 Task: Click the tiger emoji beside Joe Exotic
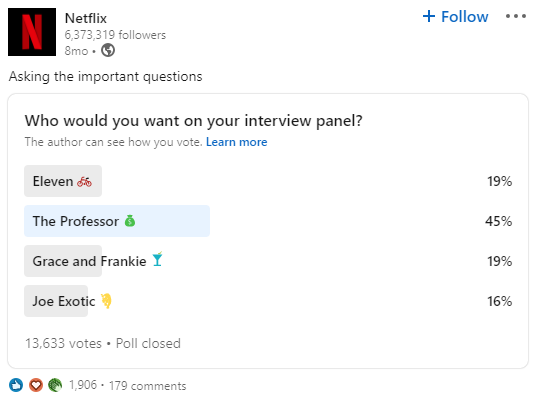tap(106, 301)
